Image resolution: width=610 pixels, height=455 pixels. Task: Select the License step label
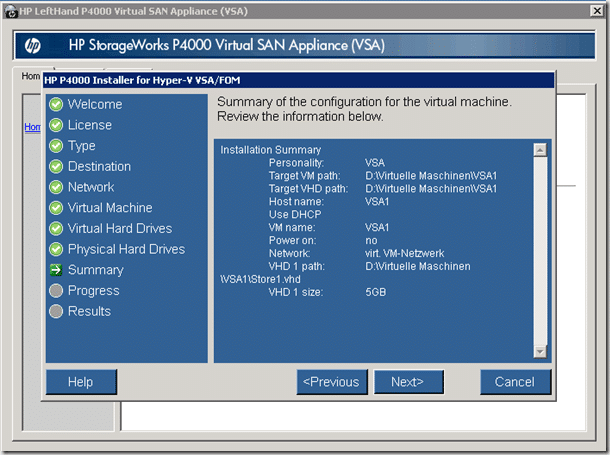(90, 125)
